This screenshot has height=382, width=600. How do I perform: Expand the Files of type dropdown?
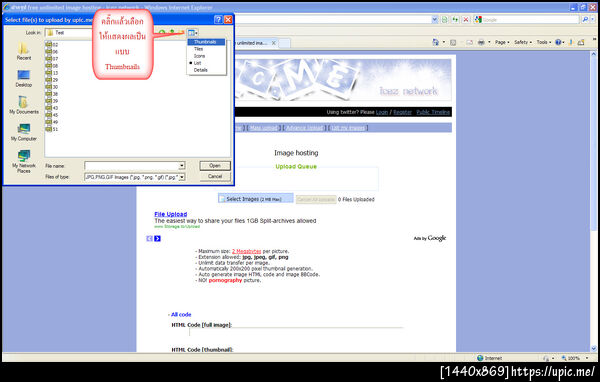click(182, 177)
